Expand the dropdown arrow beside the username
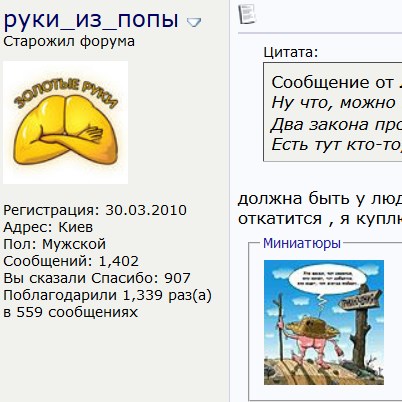The height and width of the screenshot is (402, 402). (194, 22)
